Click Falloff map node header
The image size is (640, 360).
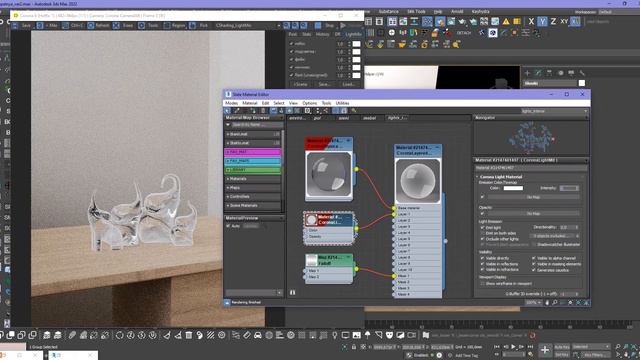[329, 260]
